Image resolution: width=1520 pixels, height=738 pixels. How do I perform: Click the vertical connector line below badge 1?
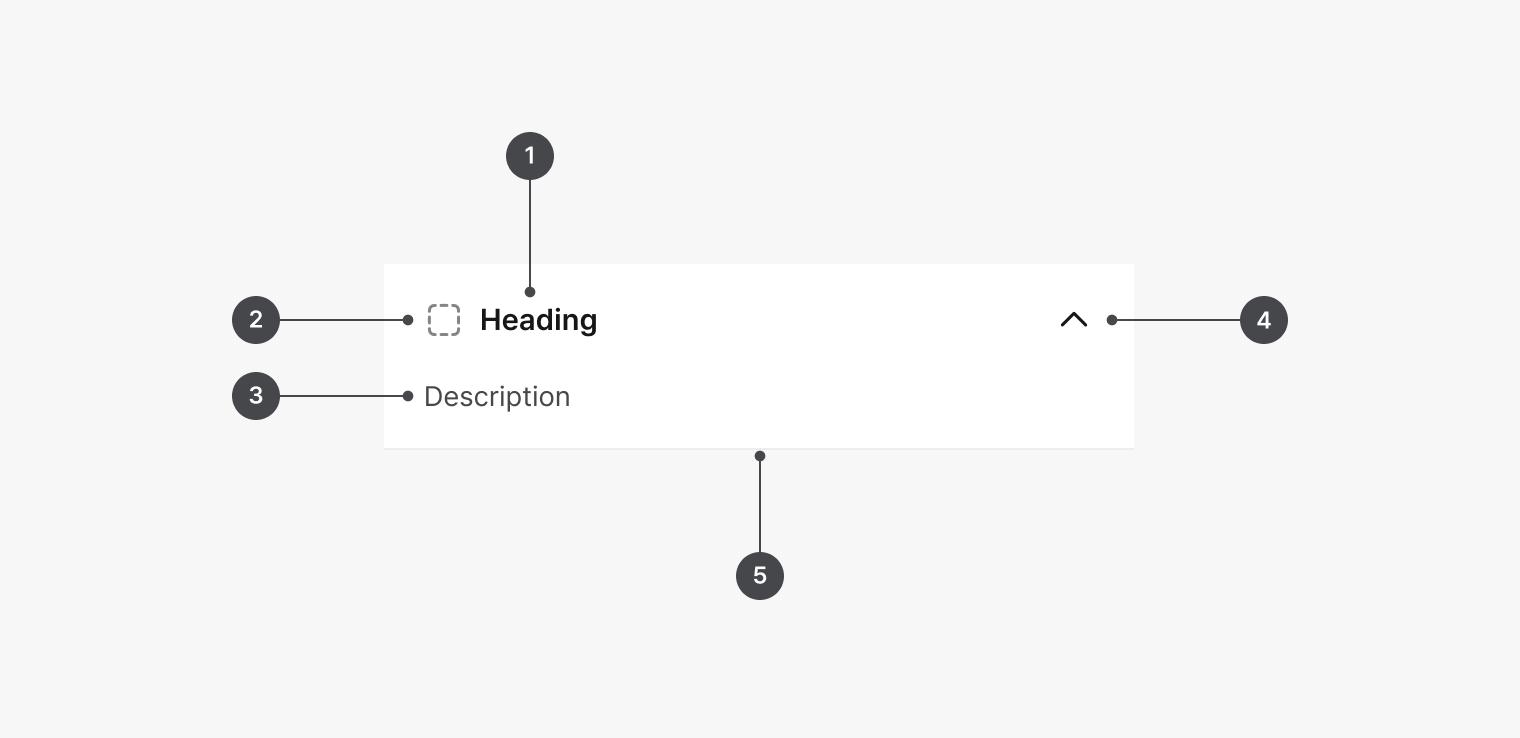[530, 235]
